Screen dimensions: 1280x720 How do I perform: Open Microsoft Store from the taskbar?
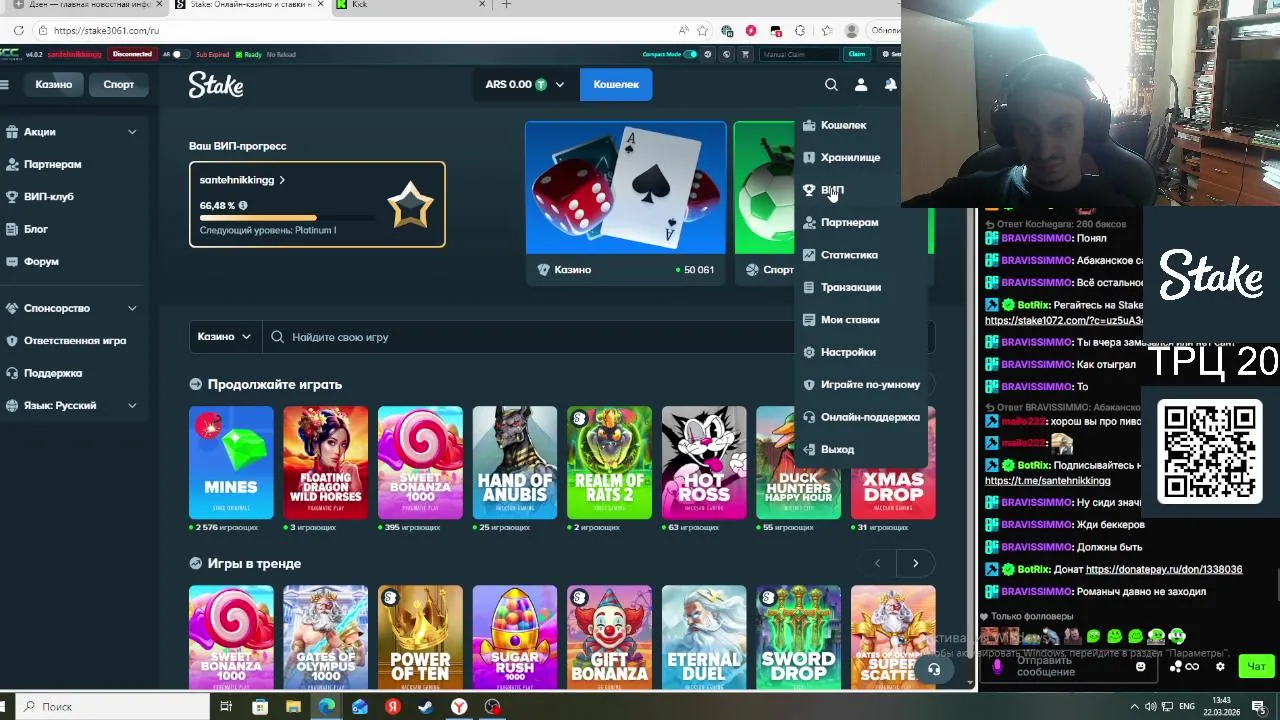pyautogui.click(x=260, y=707)
